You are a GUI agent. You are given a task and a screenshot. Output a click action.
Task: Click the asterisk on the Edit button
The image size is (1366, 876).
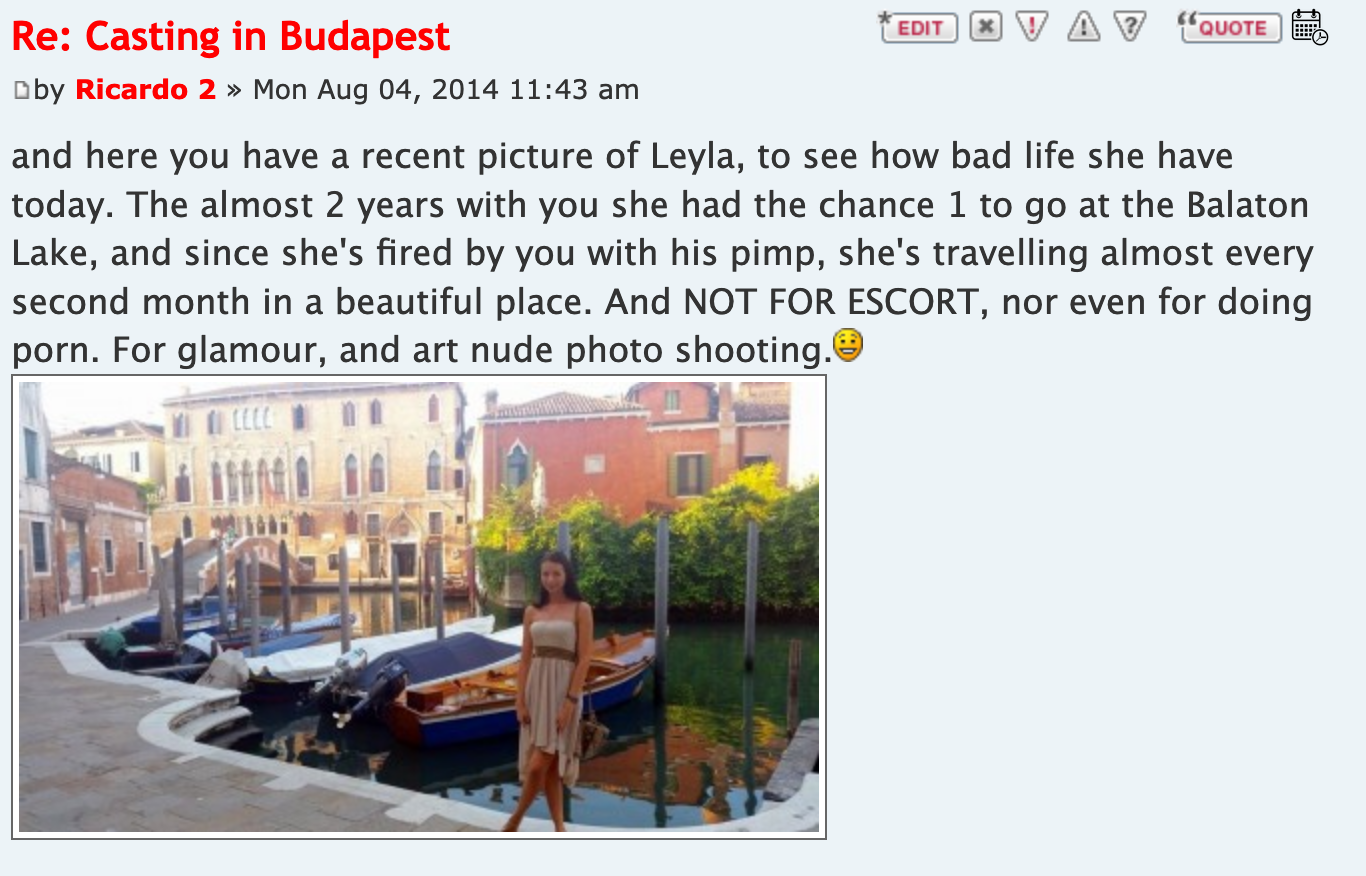884,19
